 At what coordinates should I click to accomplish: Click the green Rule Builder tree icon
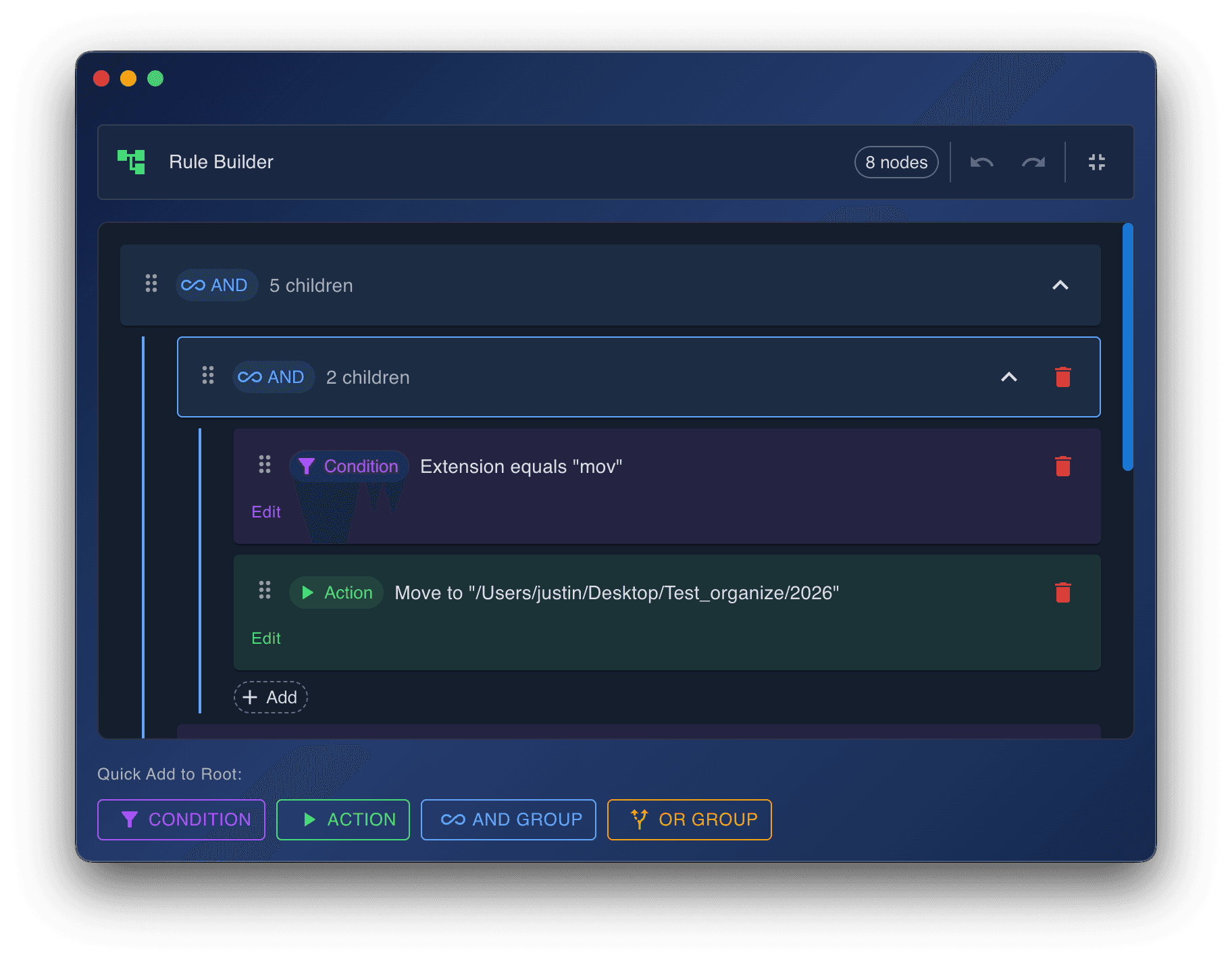click(132, 161)
